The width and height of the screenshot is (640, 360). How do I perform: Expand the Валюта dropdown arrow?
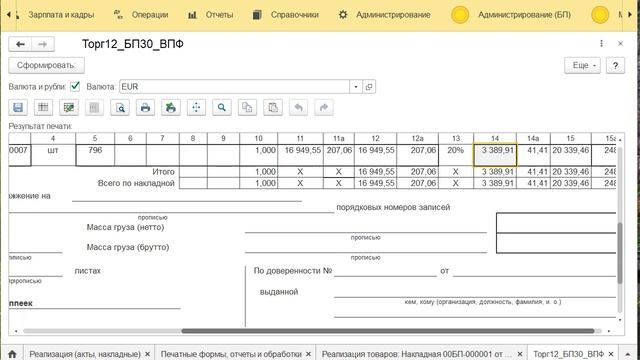point(356,87)
